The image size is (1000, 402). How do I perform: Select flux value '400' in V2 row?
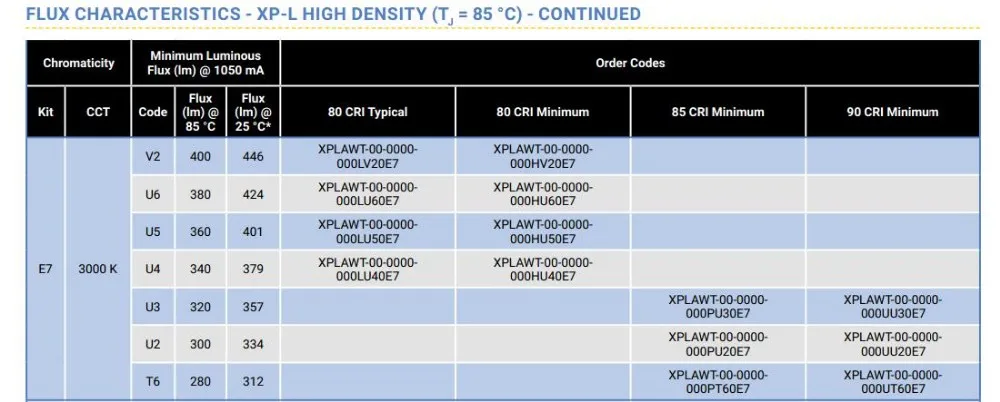click(x=200, y=156)
